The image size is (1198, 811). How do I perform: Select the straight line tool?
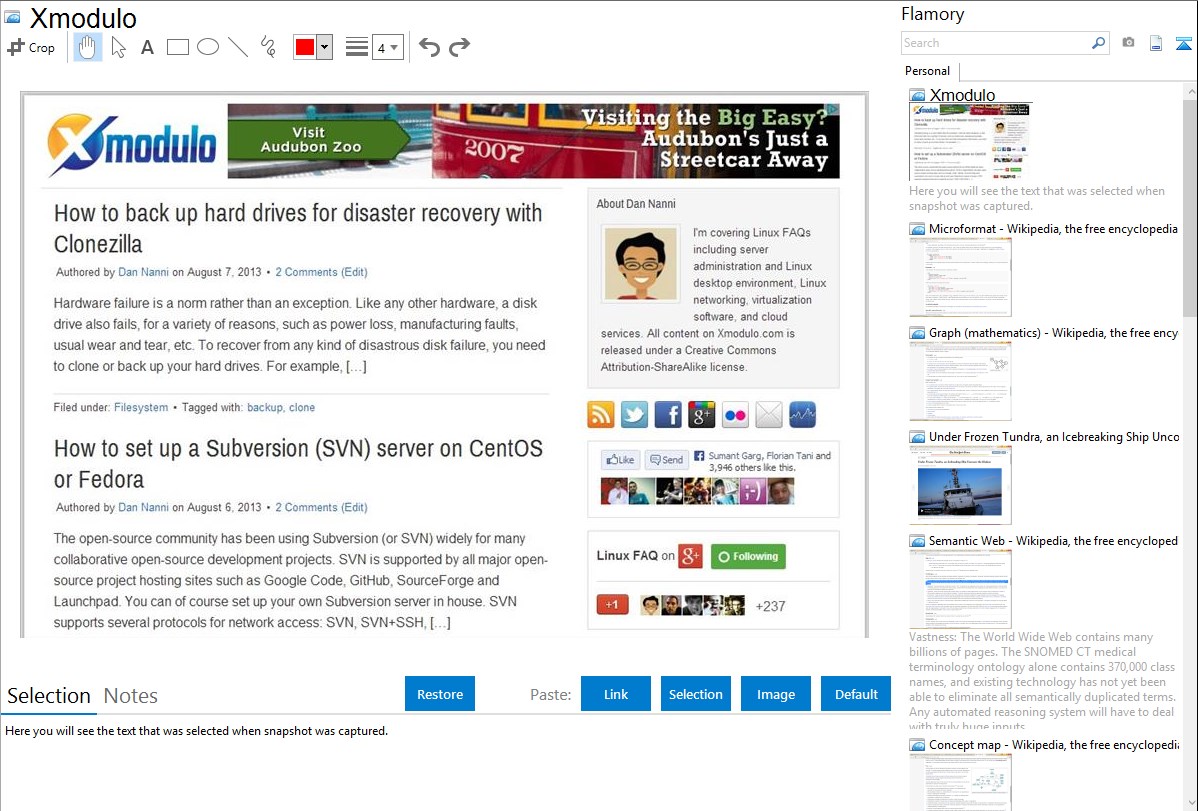coord(238,47)
